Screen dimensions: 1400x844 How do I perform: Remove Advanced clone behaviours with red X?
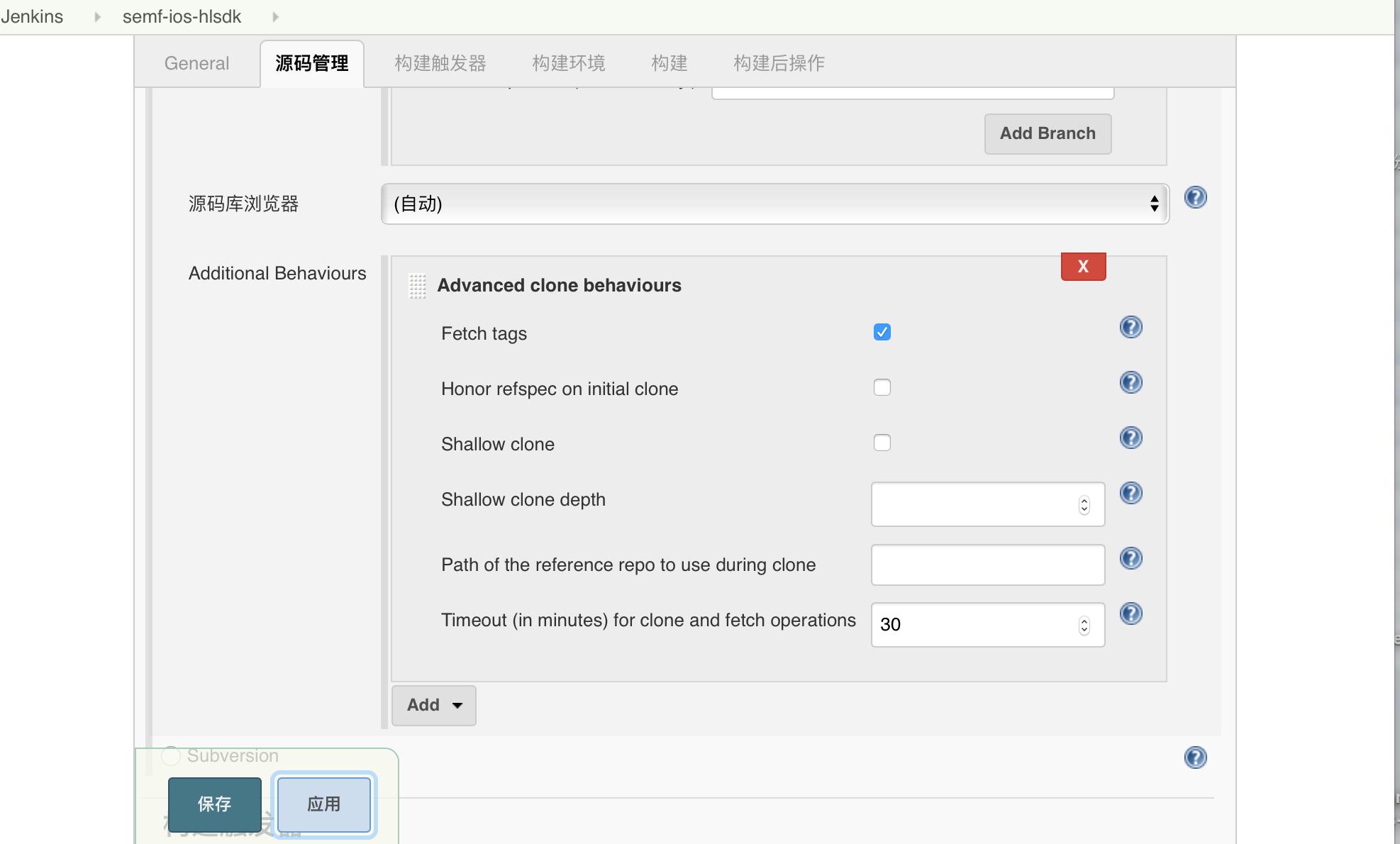coord(1083,267)
